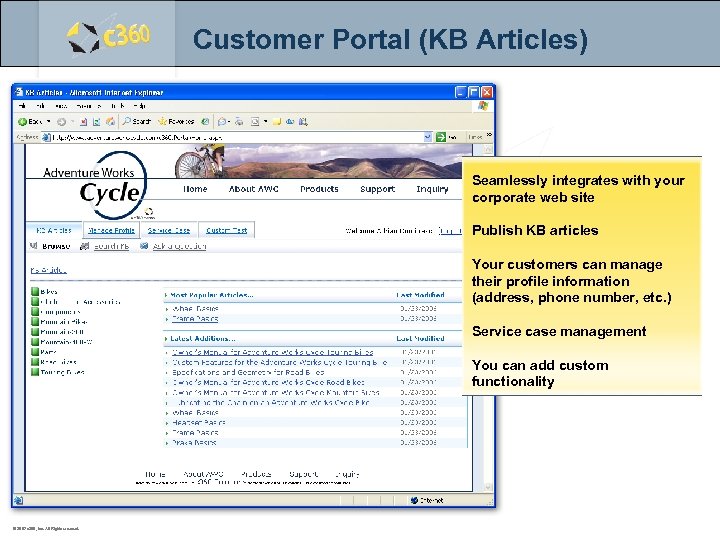Viewport: 720px width, 540px height.
Task: Click the browser Home icon in toolbar
Action: click(110, 122)
